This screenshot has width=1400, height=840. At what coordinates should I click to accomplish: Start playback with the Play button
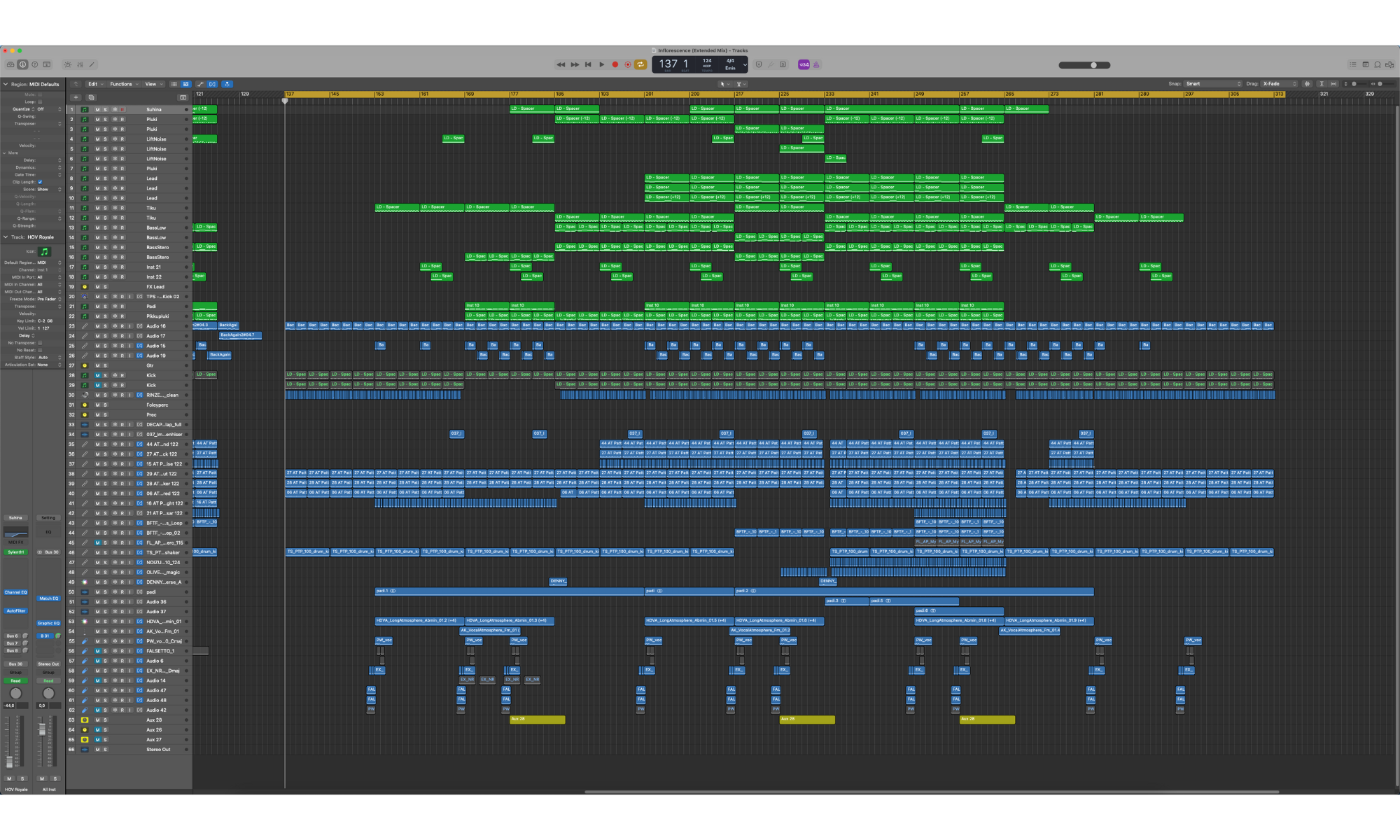(601, 64)
